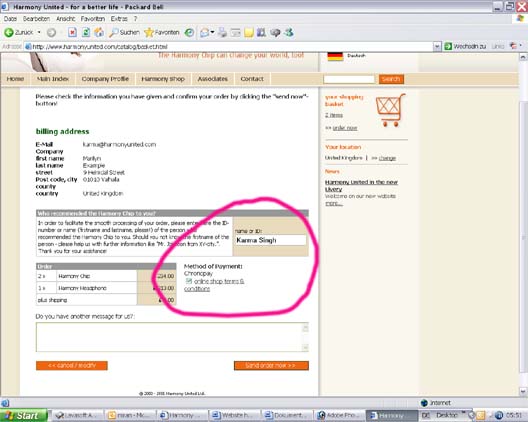Click the message box scroll up arrow

coord(305,327)
